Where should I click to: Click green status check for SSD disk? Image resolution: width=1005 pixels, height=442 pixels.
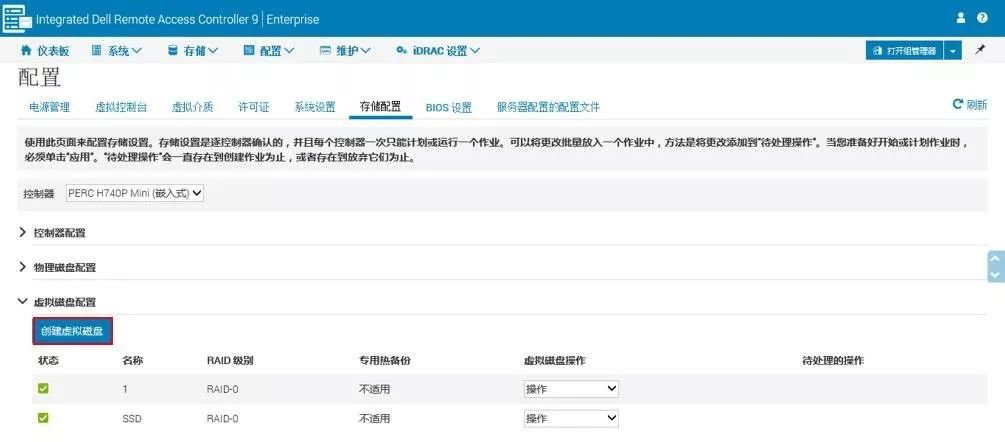pyautogui.click(x=43, y=418)
